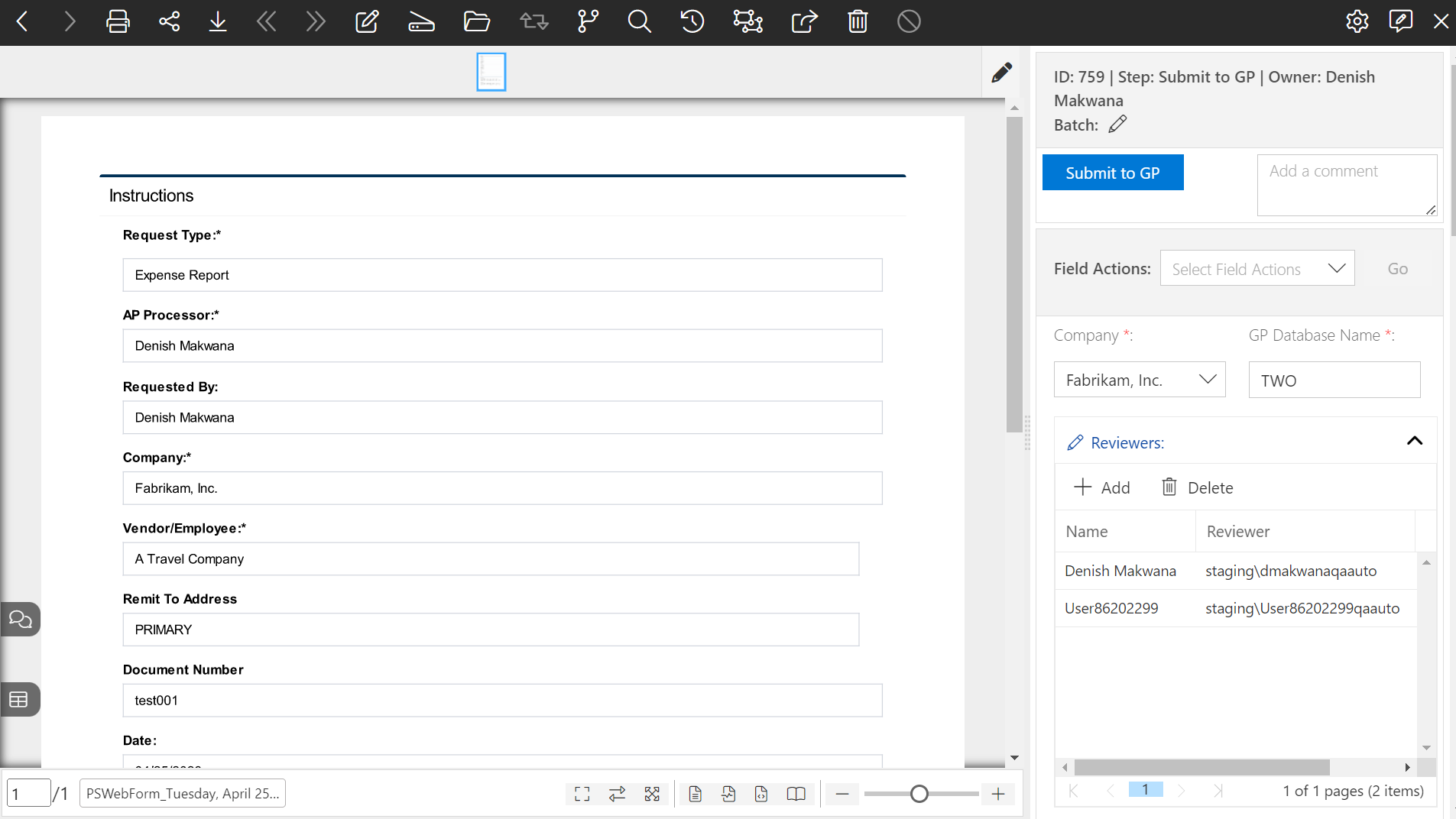Click the page number input box
This screenshot has width=1456, height=819.
tap(29, 794)
